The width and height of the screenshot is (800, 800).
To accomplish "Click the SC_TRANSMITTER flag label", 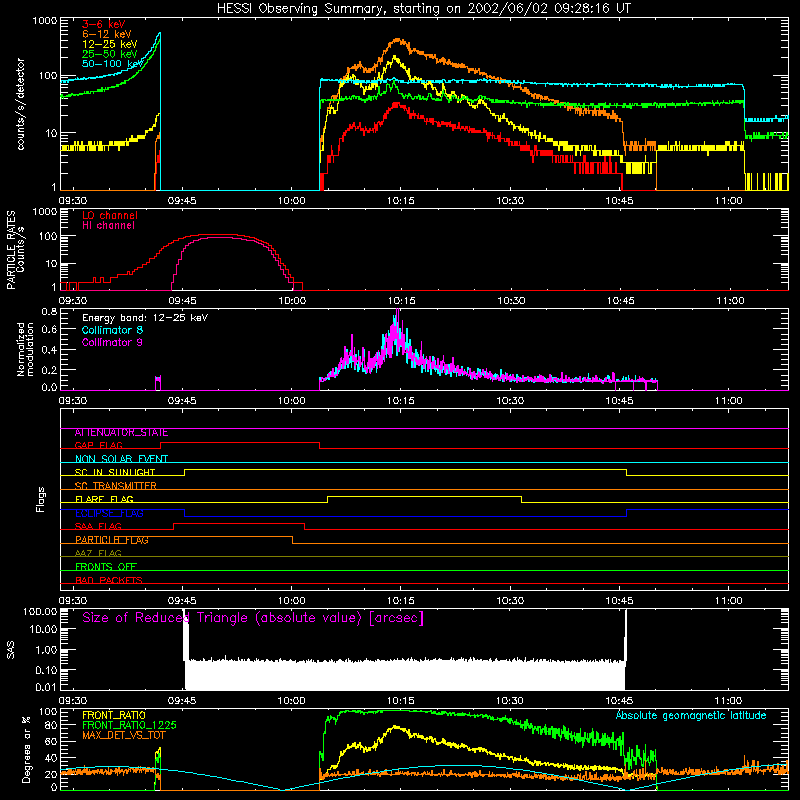I will (116, 486).
